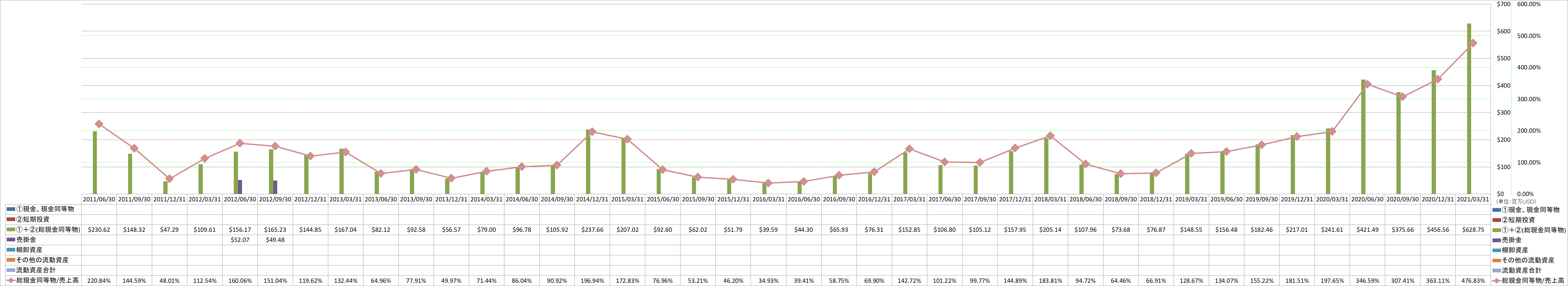Image resolution: width=1568 pixels, height=286 pixels.
Task: Select the $421.49 cell
Action: (1367, 230)
